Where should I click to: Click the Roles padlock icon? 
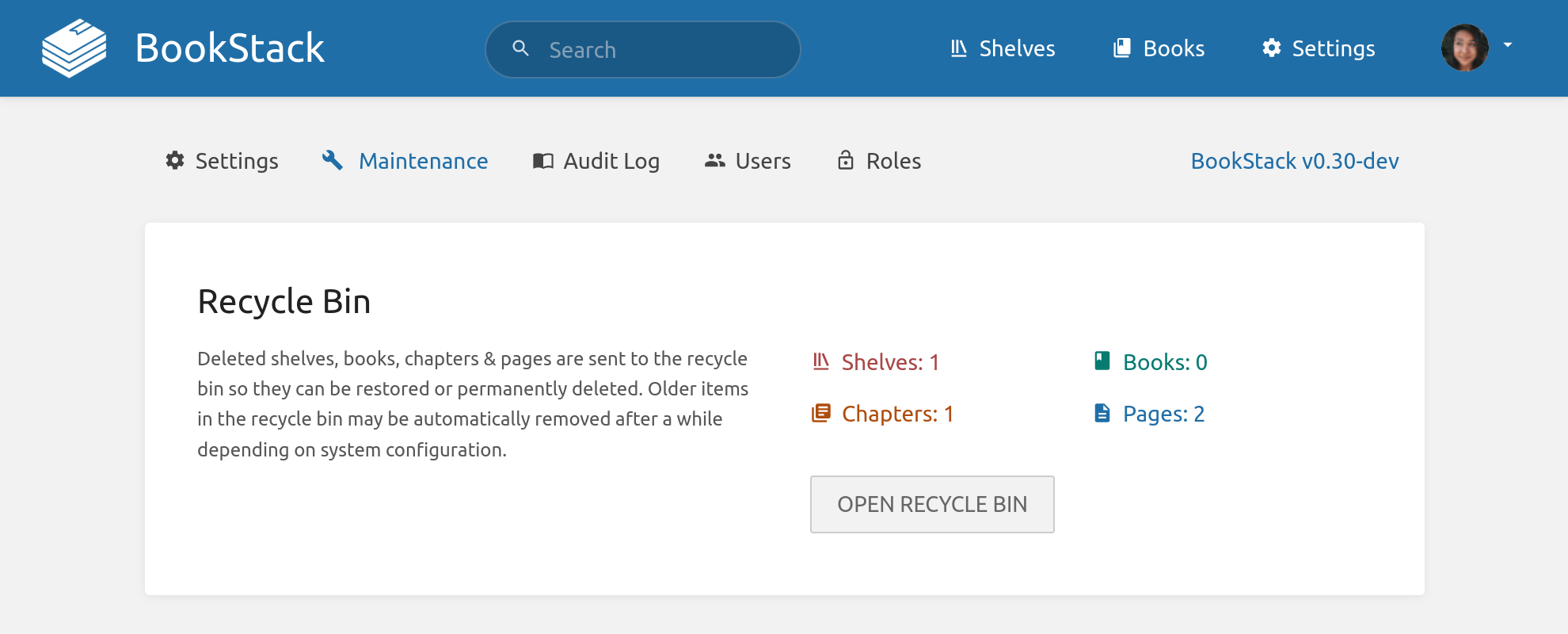(x=846, y=161)
